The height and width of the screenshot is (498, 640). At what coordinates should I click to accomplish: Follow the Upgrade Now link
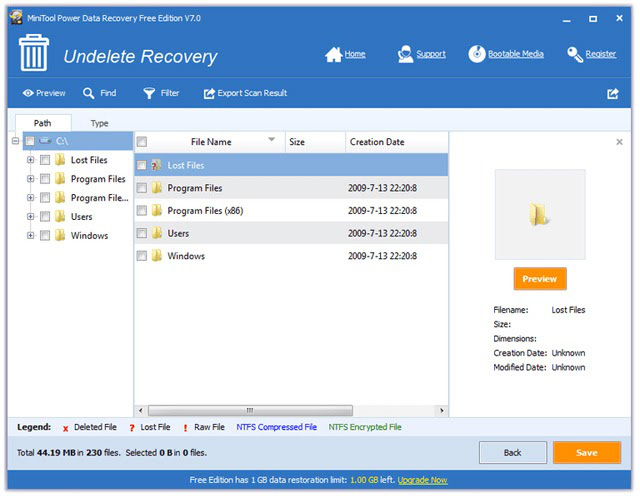(422, 480)
